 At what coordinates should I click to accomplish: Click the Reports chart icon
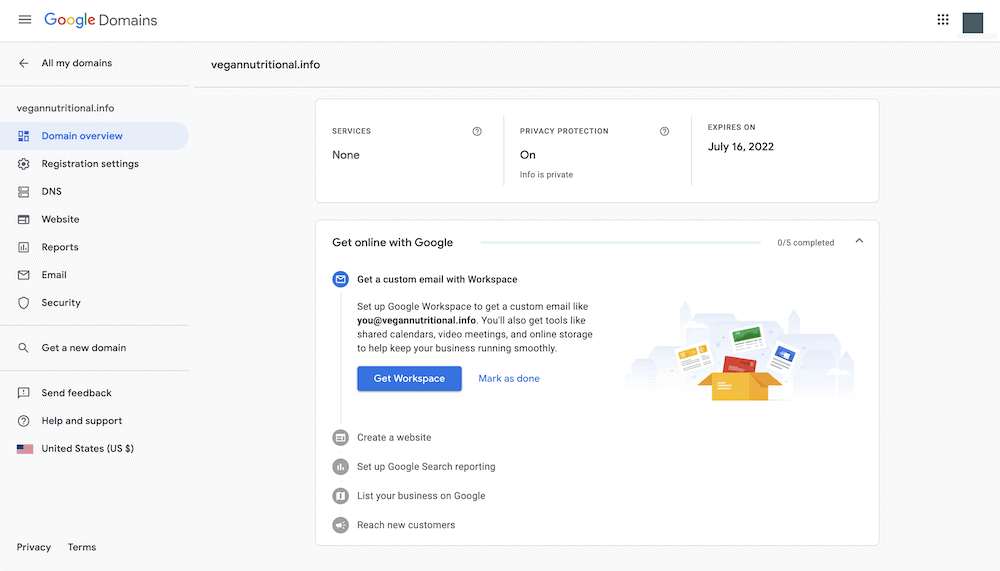[x=24, y=247]
